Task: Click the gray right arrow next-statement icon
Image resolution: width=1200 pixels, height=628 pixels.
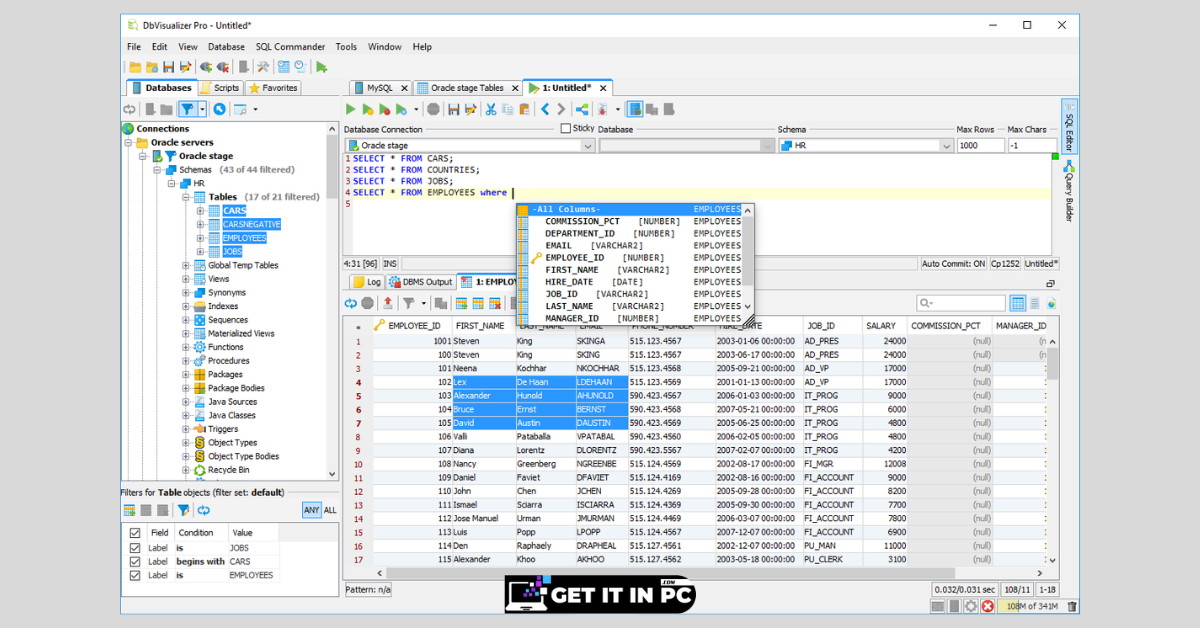Action: (561, 109)
